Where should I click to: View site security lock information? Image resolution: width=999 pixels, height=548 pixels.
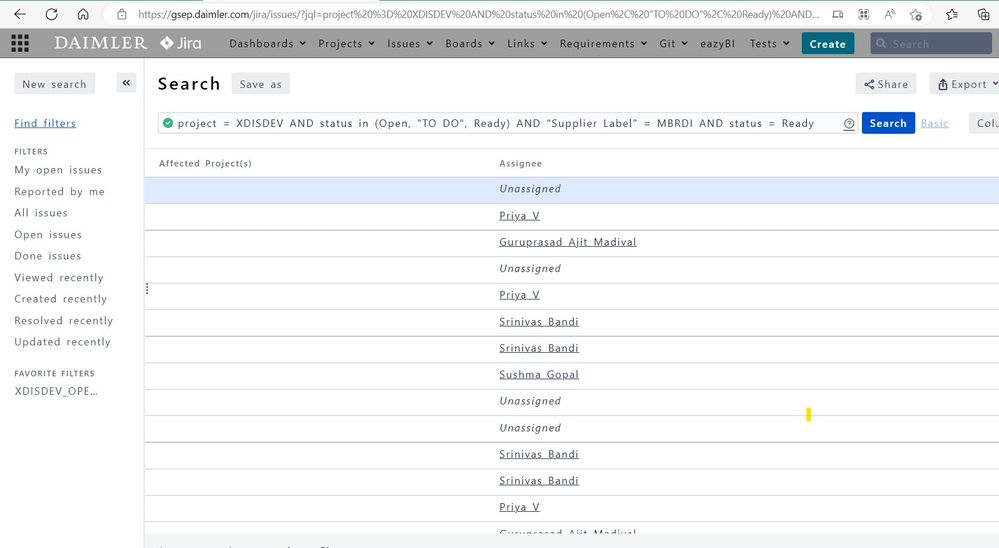122,14
